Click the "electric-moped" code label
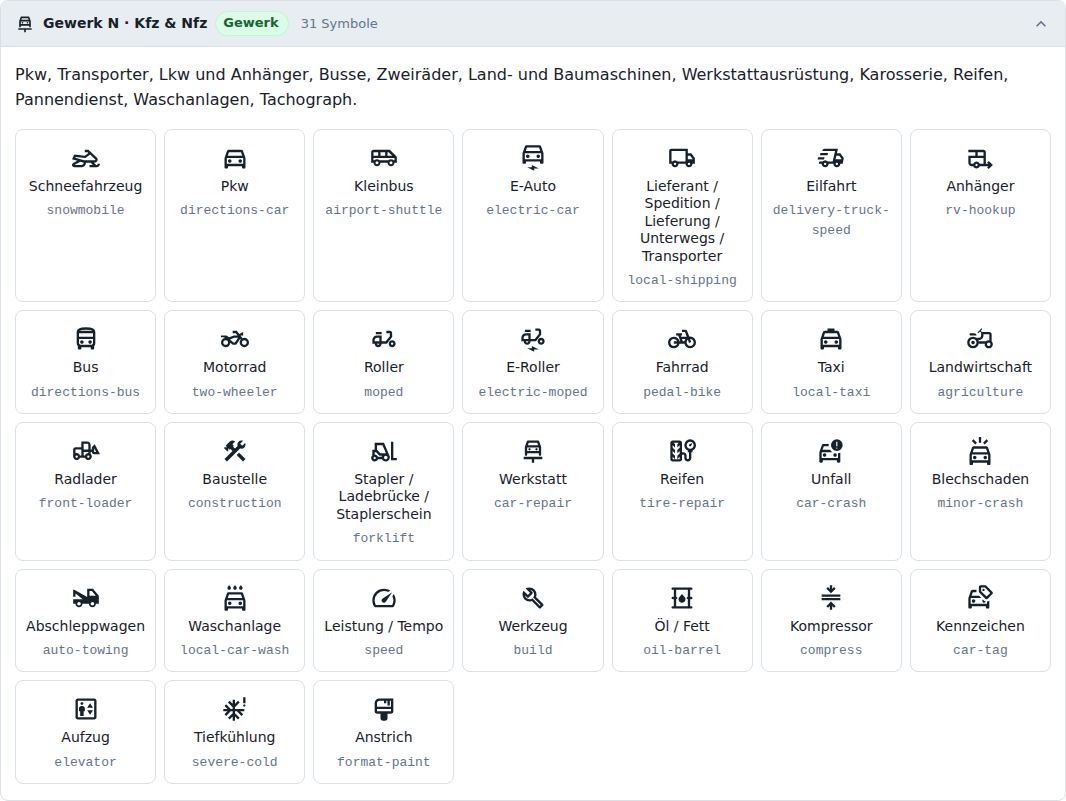 pos(532,392)
